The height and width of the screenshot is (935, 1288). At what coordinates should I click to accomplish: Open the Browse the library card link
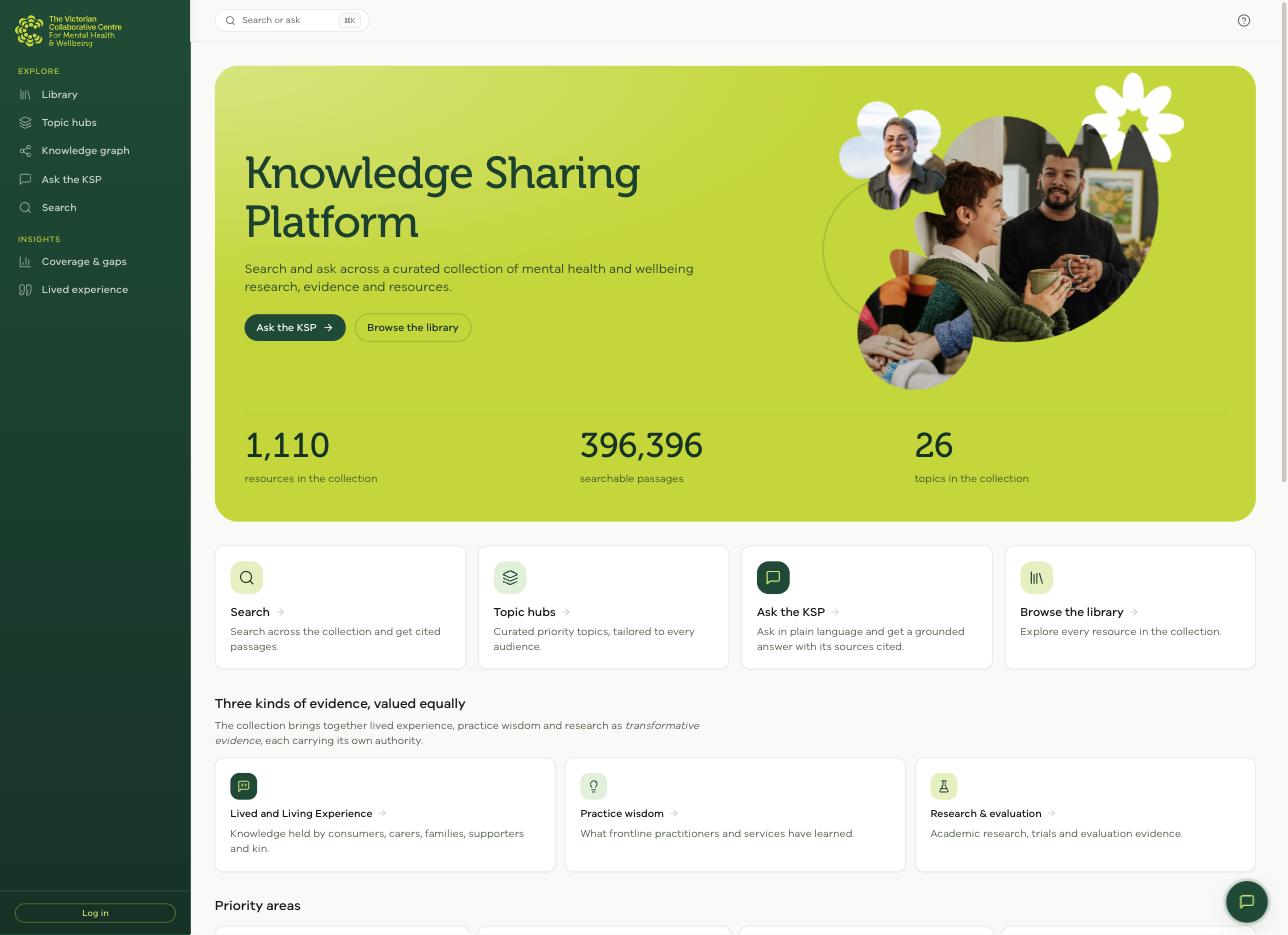click(x=1130, y=607)
